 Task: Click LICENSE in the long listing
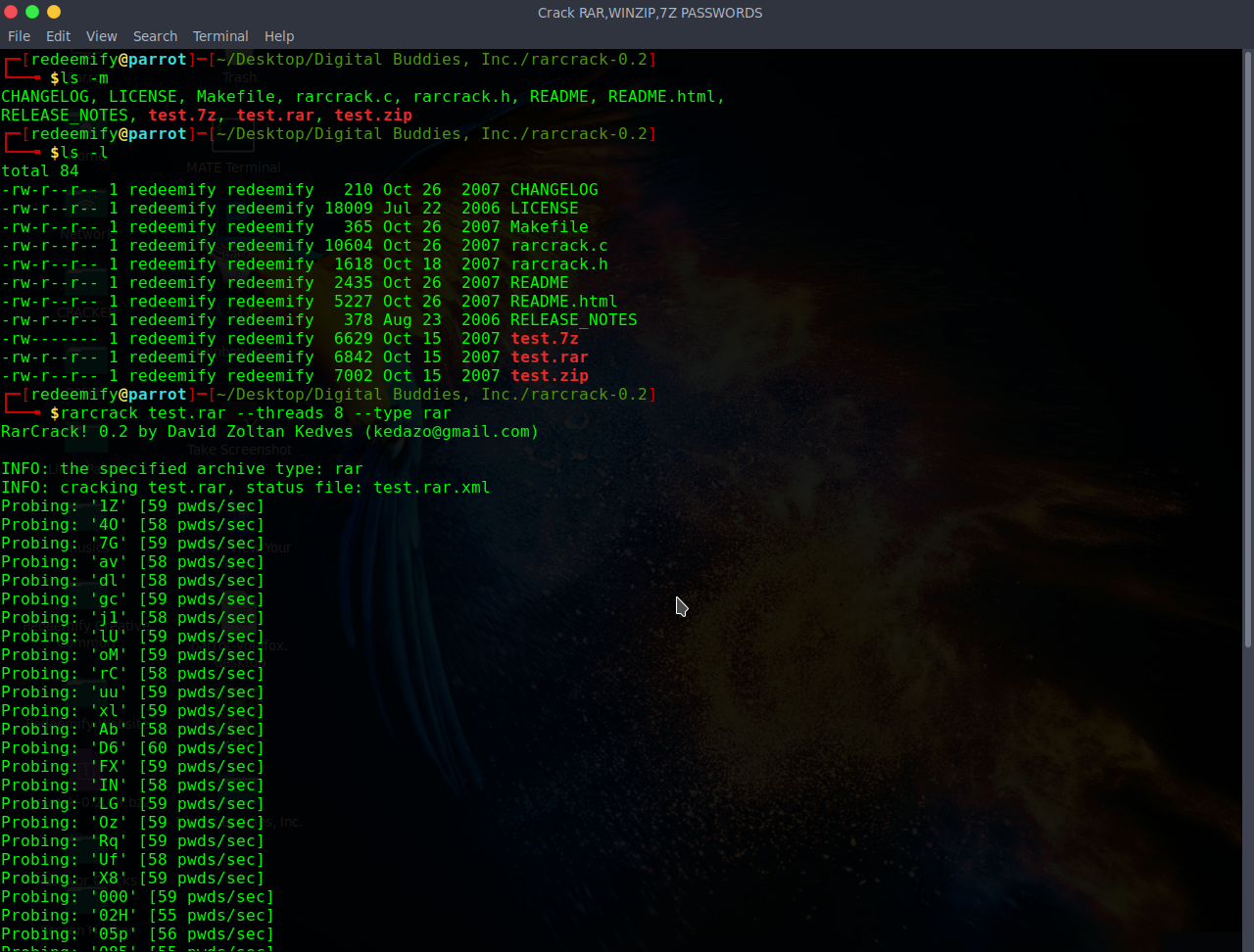tap(544, 209)
